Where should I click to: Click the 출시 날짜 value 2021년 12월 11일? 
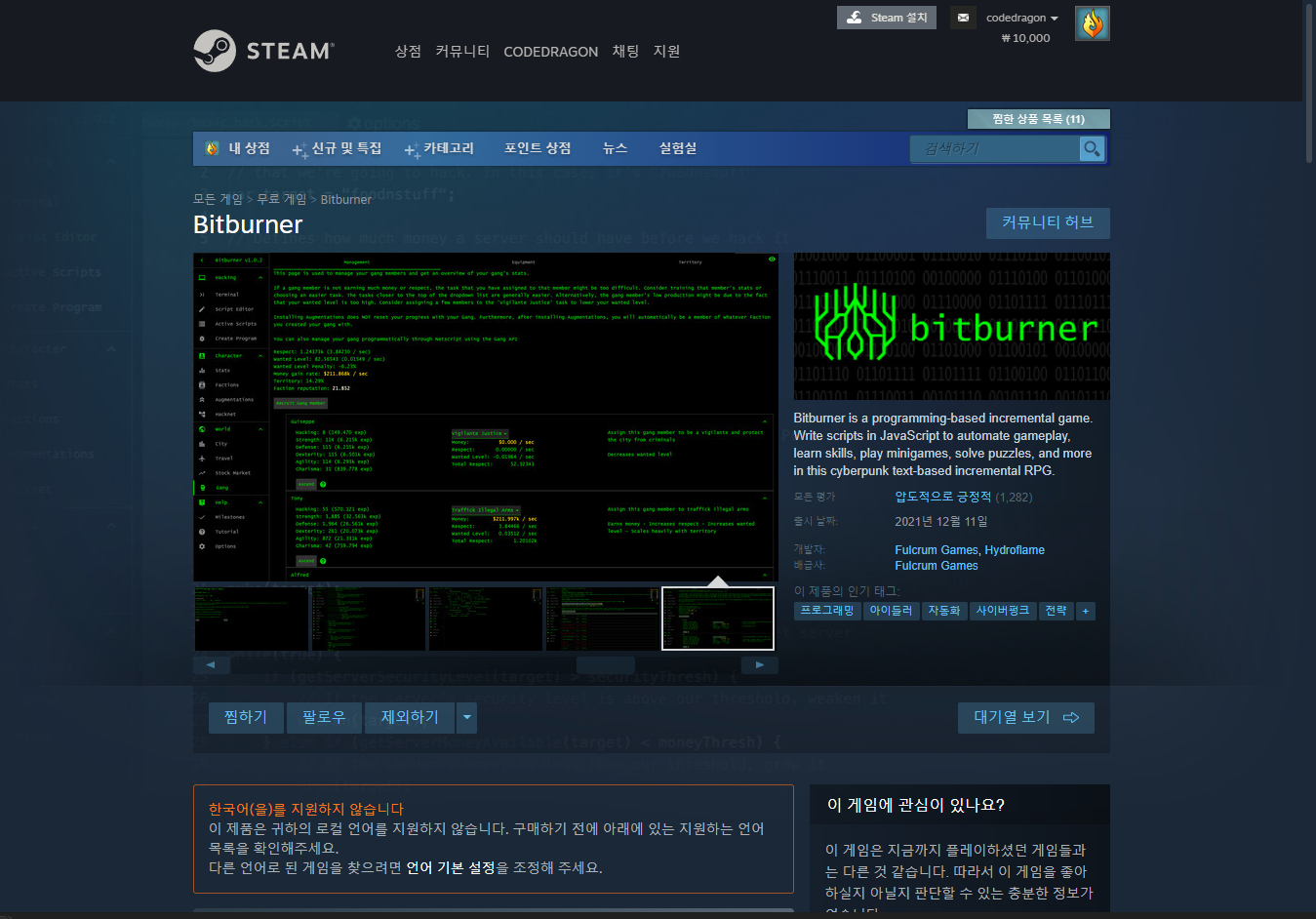pos(940,521)
